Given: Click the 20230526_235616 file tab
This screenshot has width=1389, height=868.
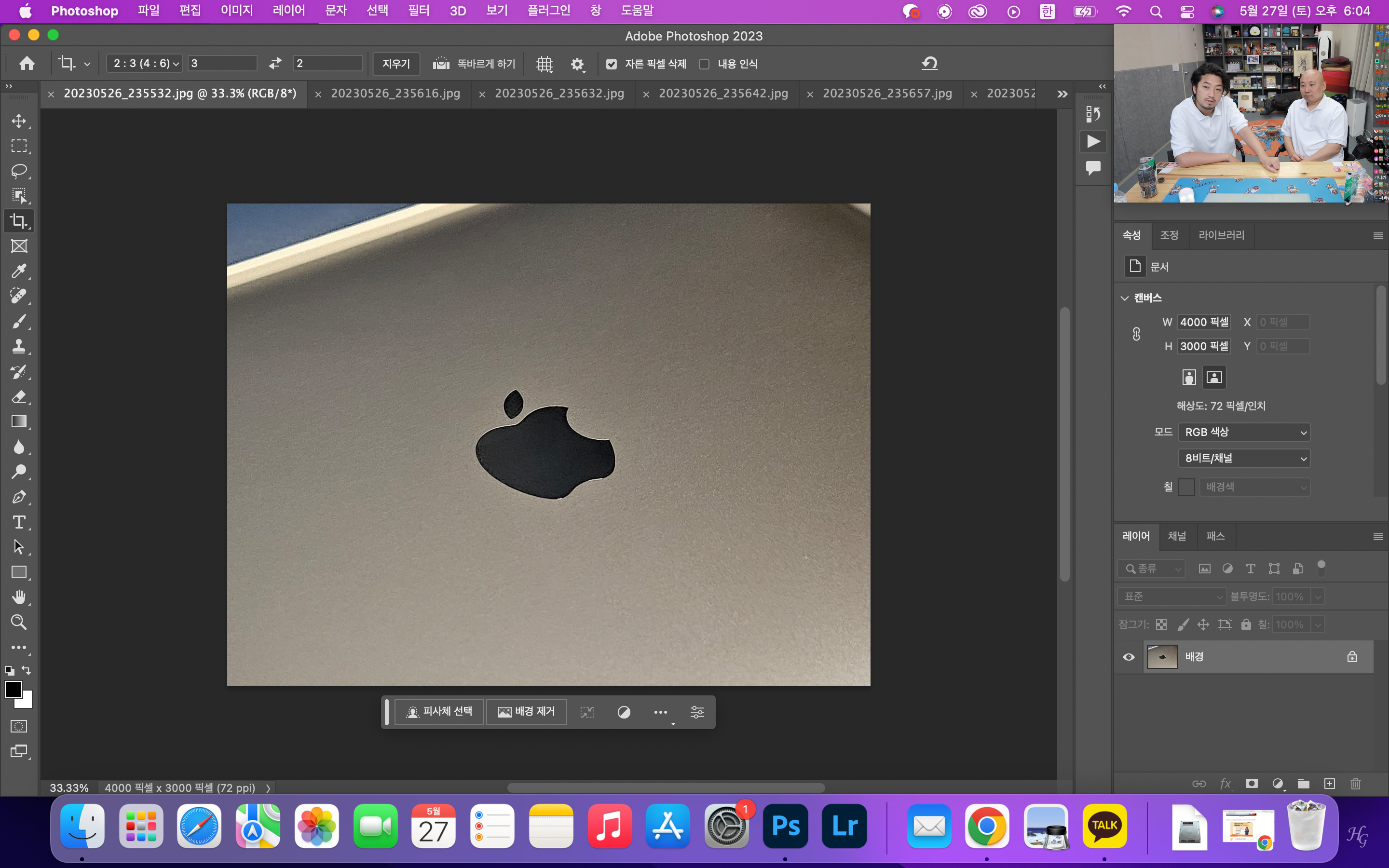Looking at the screenshot, I should (396, 93).
